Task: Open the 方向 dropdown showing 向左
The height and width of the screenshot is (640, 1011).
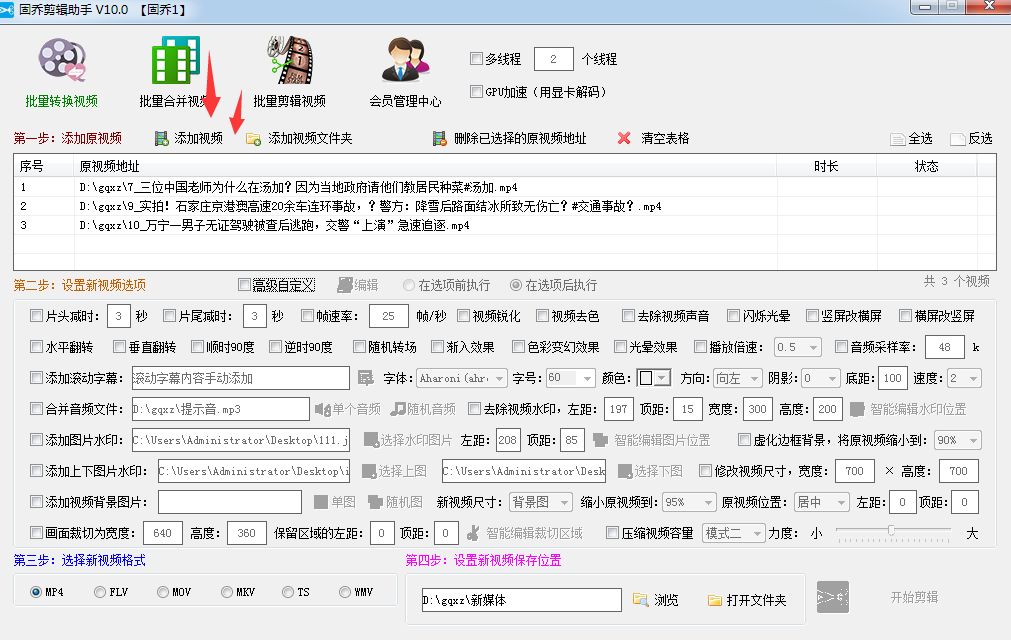Action: click(x=738, y=378)
